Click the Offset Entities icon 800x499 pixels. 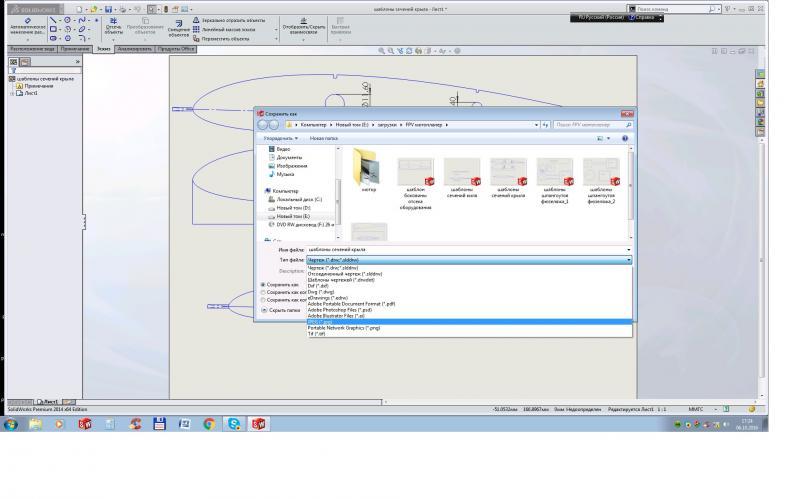(x=177, y=24)
